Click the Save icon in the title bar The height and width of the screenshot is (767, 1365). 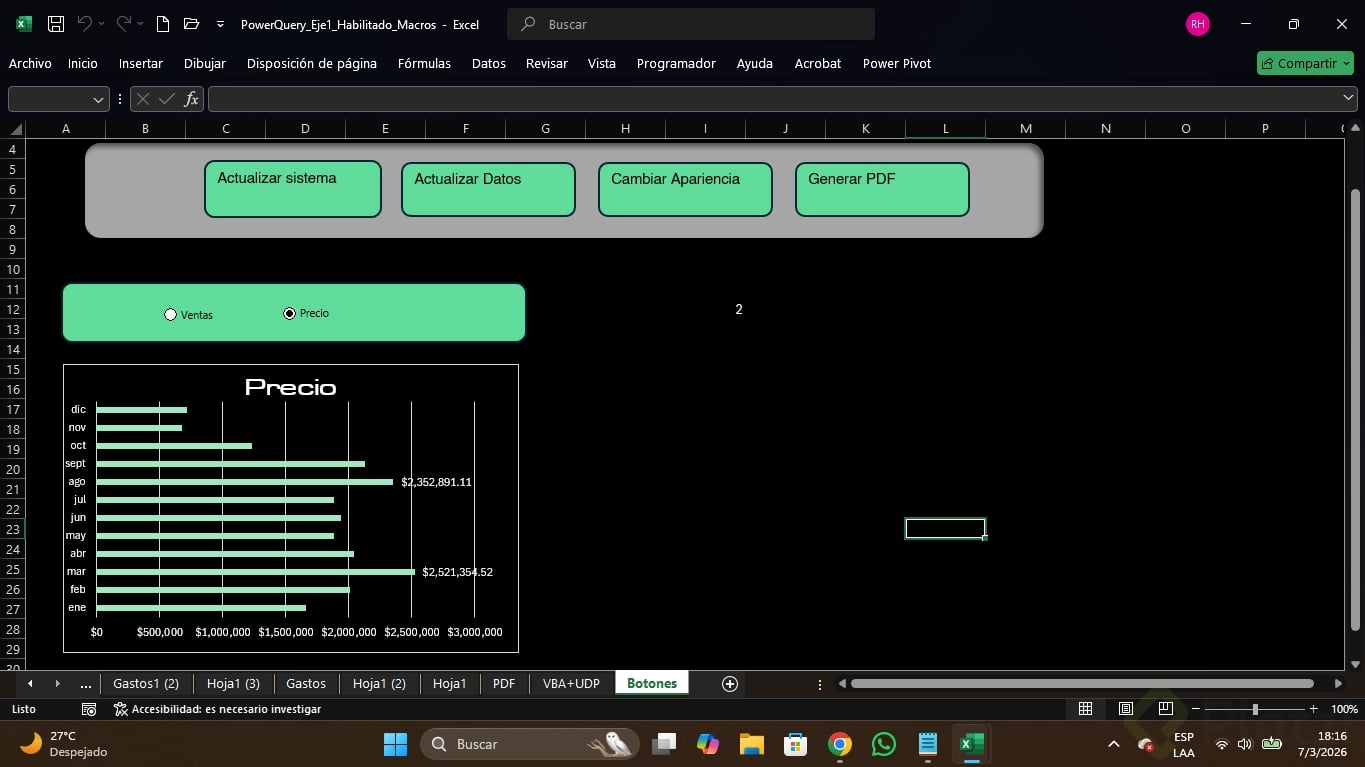click(56, 24)
